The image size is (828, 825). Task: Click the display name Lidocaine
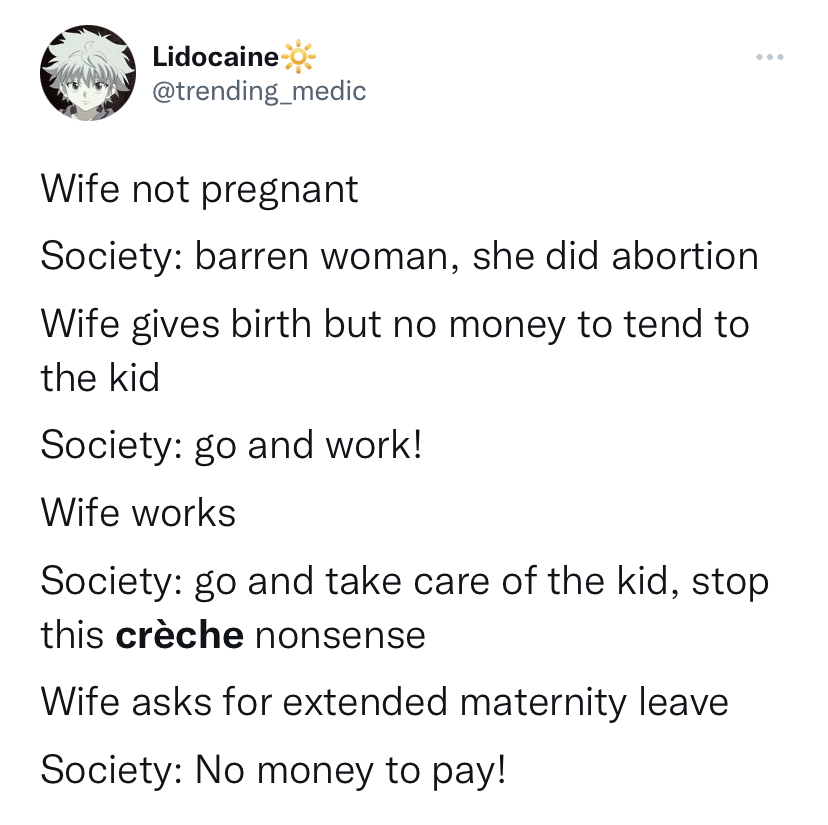215,58
